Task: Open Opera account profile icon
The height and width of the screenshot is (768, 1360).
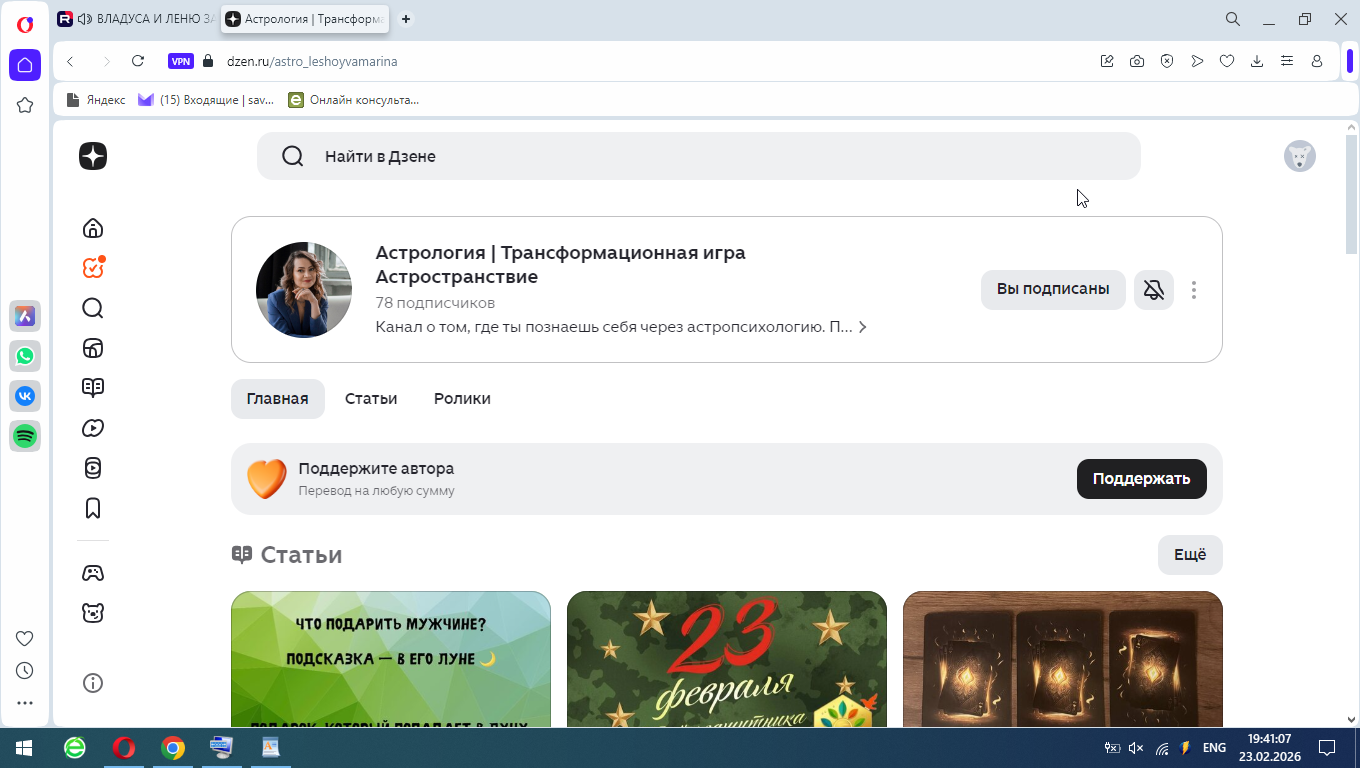Action: click(1317, 61)
